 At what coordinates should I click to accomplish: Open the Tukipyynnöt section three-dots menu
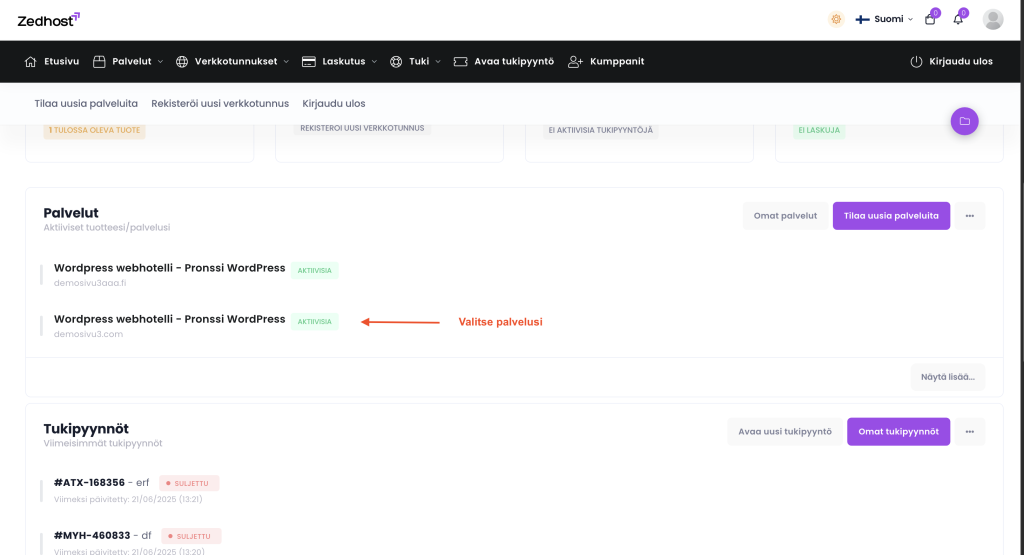click(969, 432)
